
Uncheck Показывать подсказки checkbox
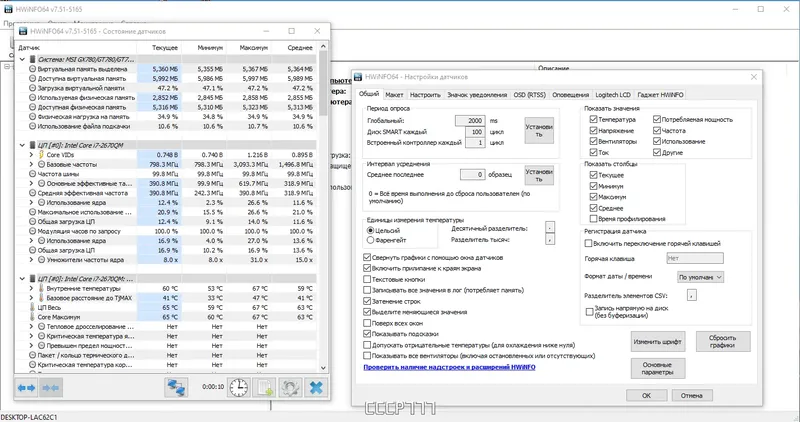click(367, 334)
